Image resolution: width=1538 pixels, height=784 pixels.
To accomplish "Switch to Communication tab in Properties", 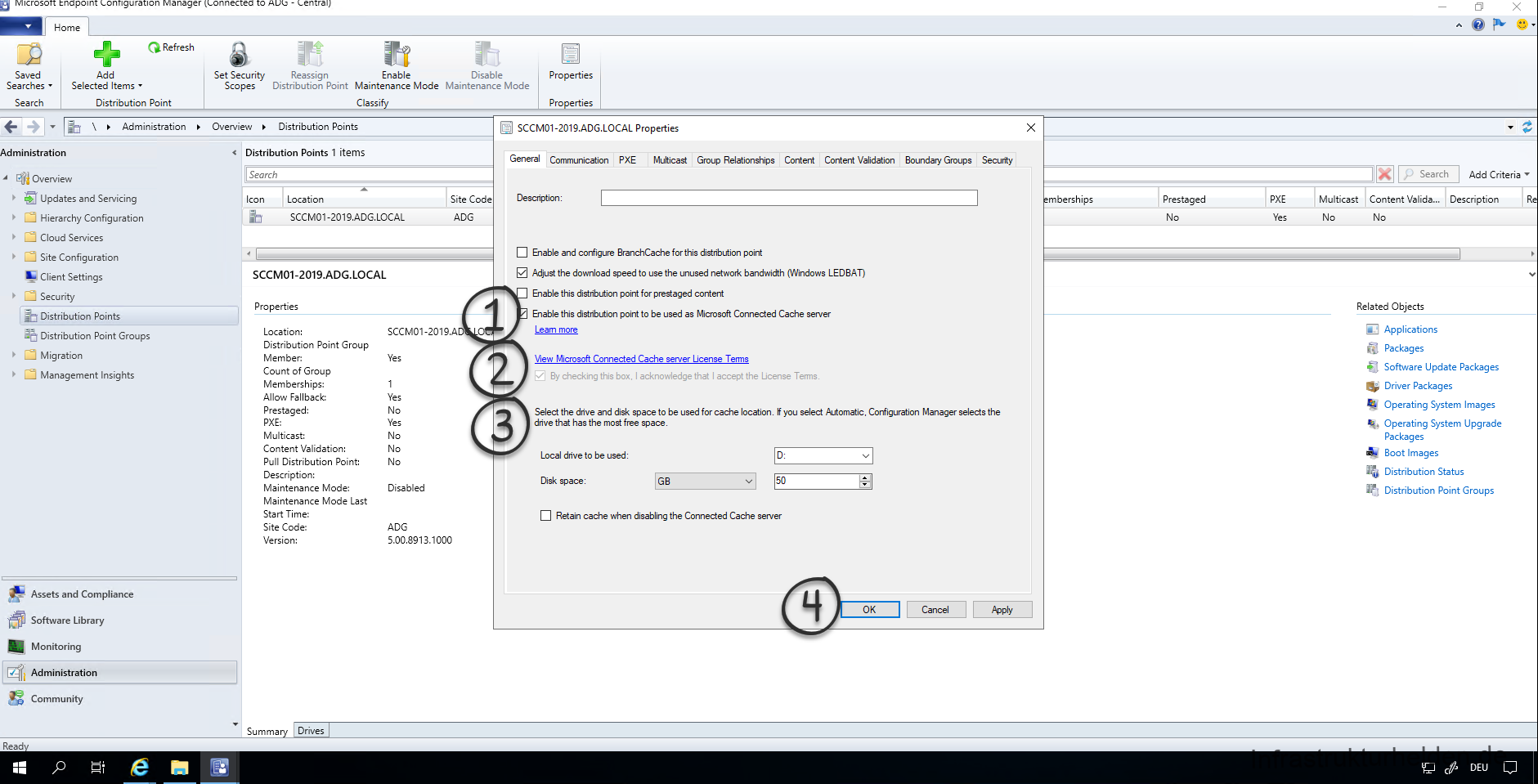I will tap(579, 160).
